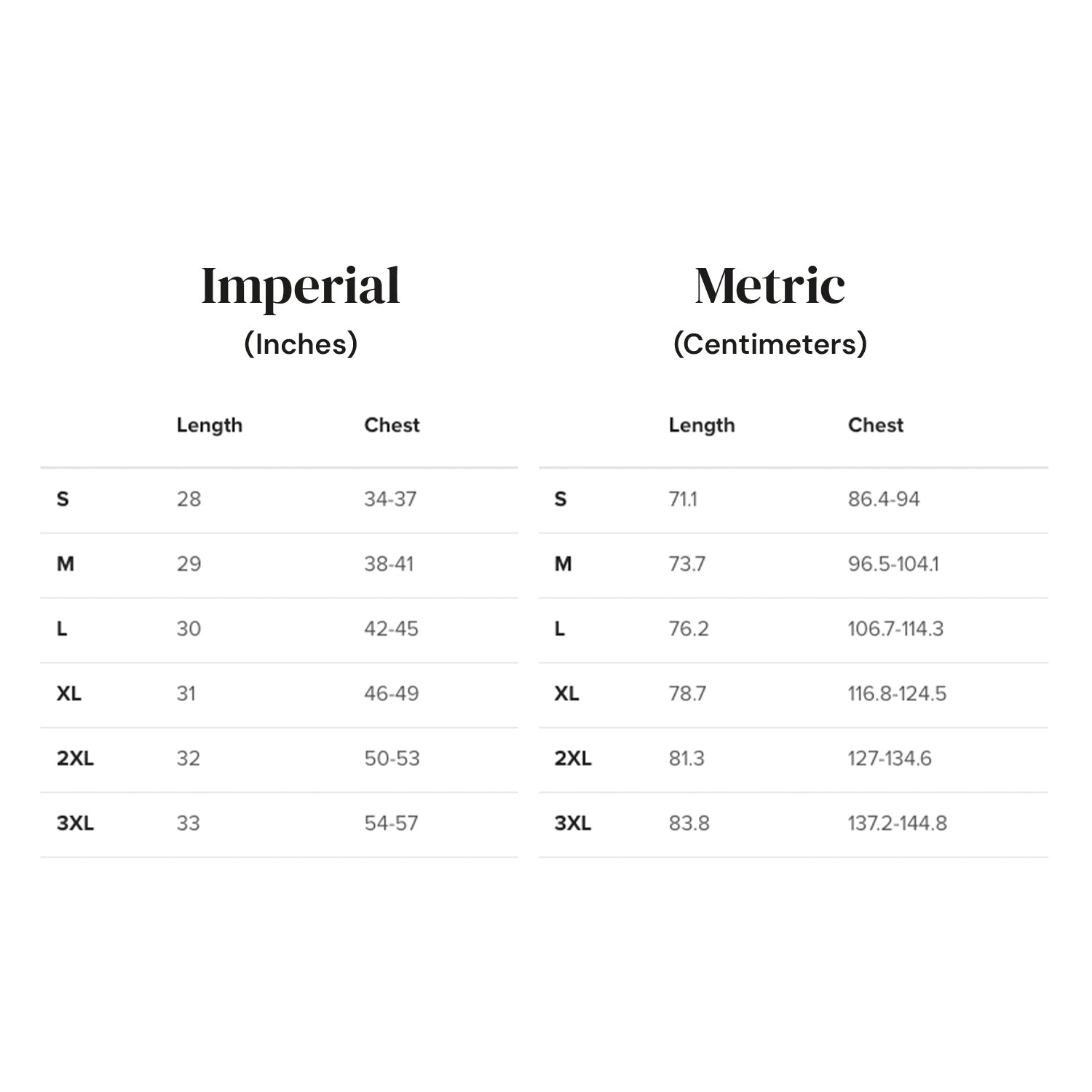Click the (Inches) subtitle text

[301, 344]
